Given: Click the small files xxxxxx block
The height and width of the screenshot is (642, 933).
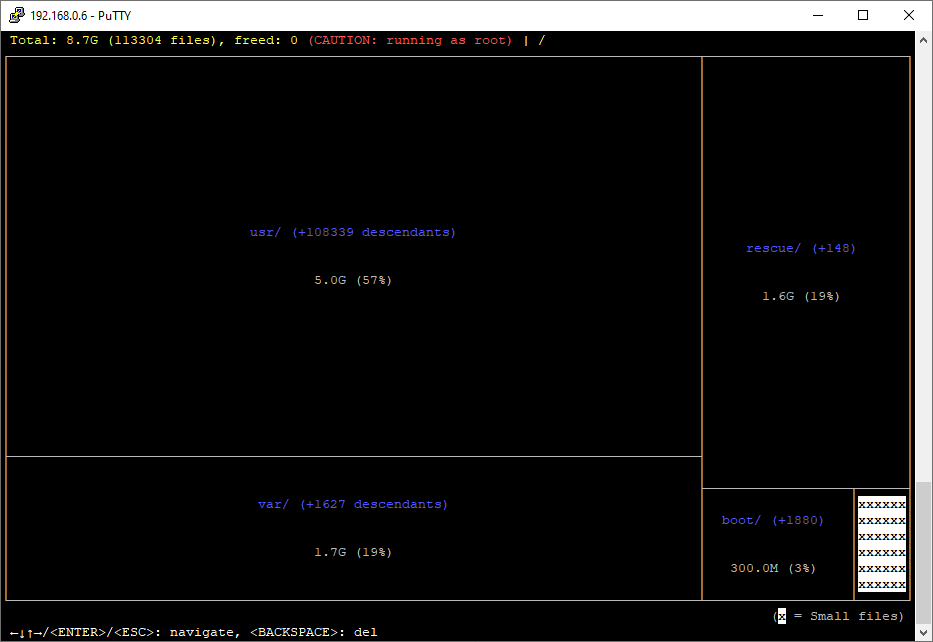Looking at the screenshot, I should [x=881, y=544].
